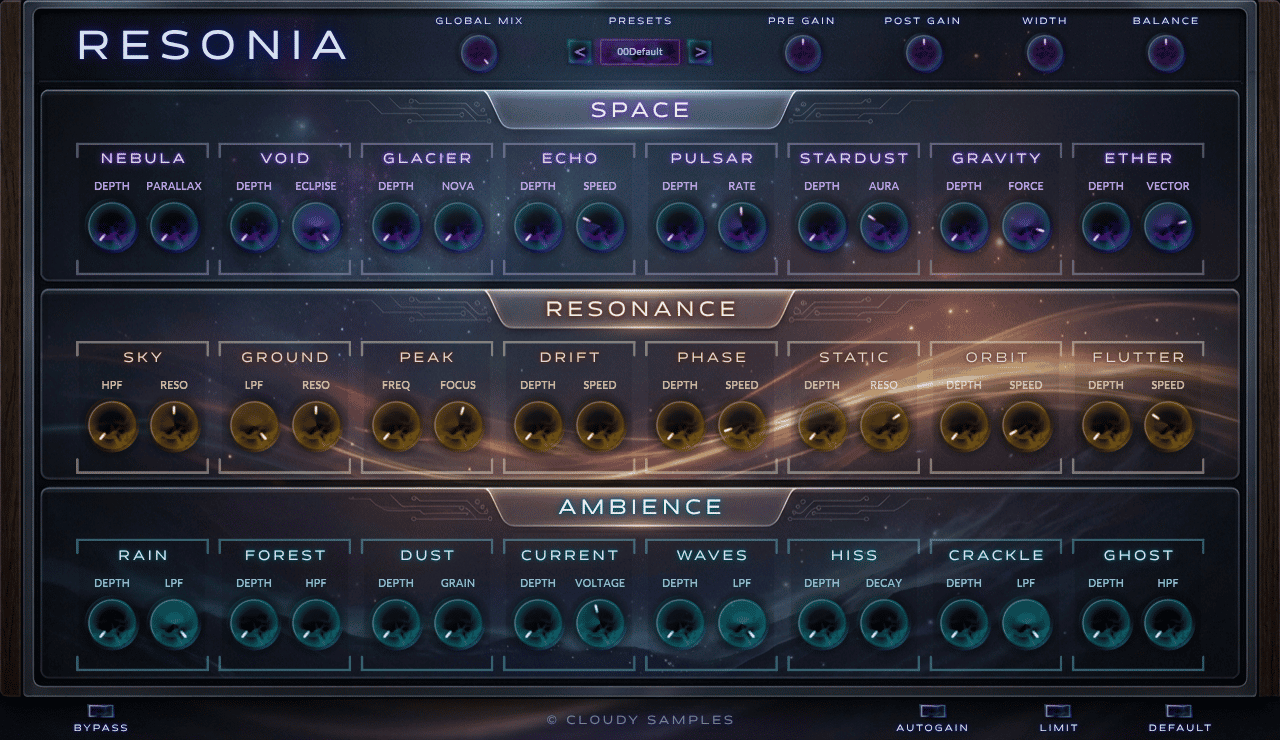Click the Hiss Decay knob
This screenshot has height=740, width=1280.
[x=884, y=624]
